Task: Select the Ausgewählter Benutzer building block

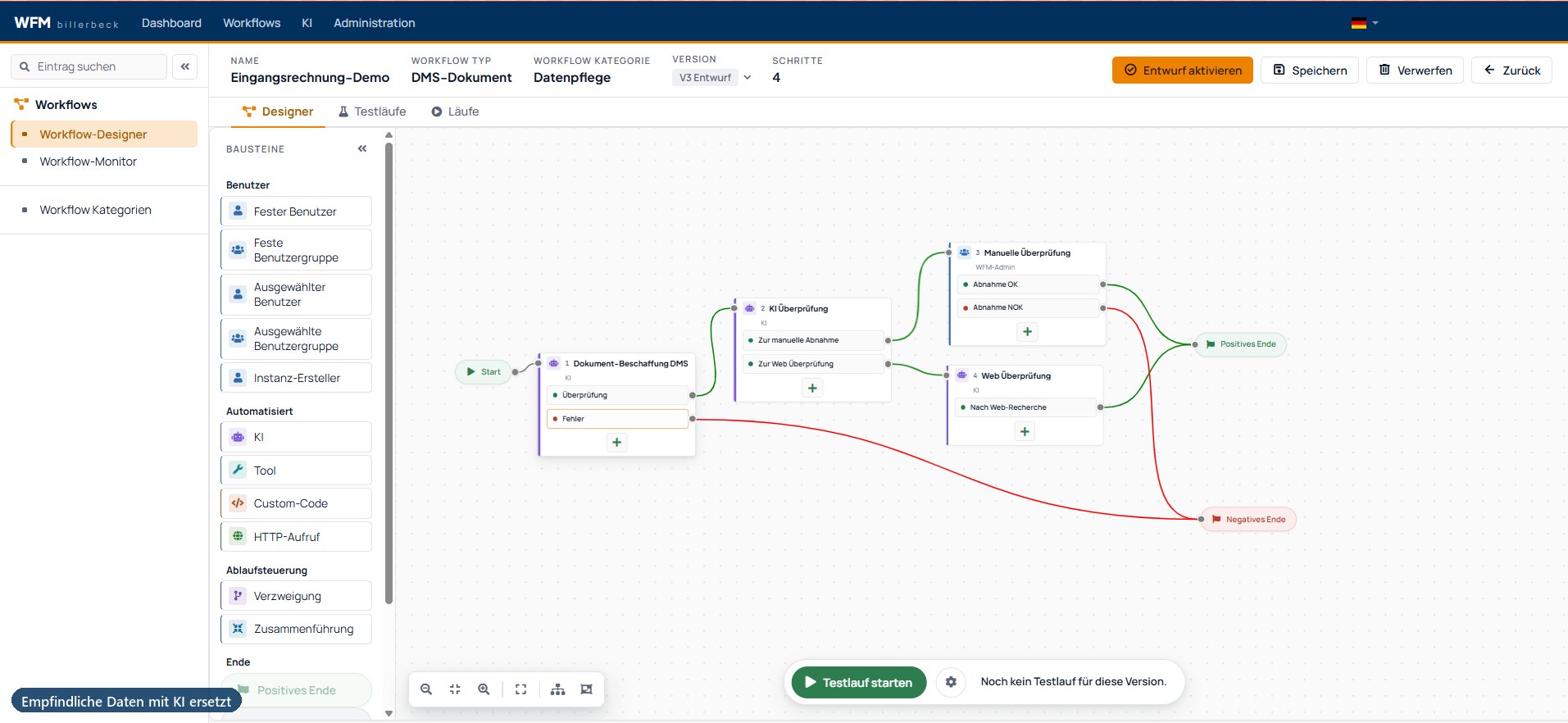Action: coord(296,294)
